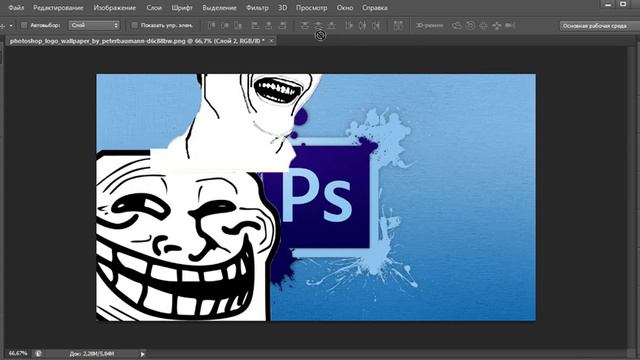The width and height of the screenshot is (640, 360).
Task: Open the Окно menu
Action: tap(345, 7)
